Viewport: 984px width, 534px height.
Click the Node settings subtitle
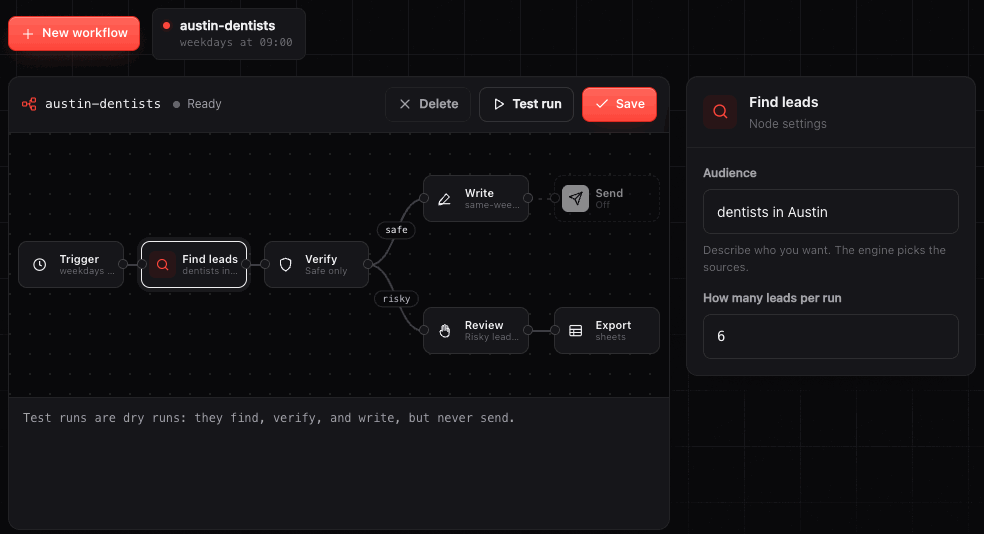coord(788,124)
